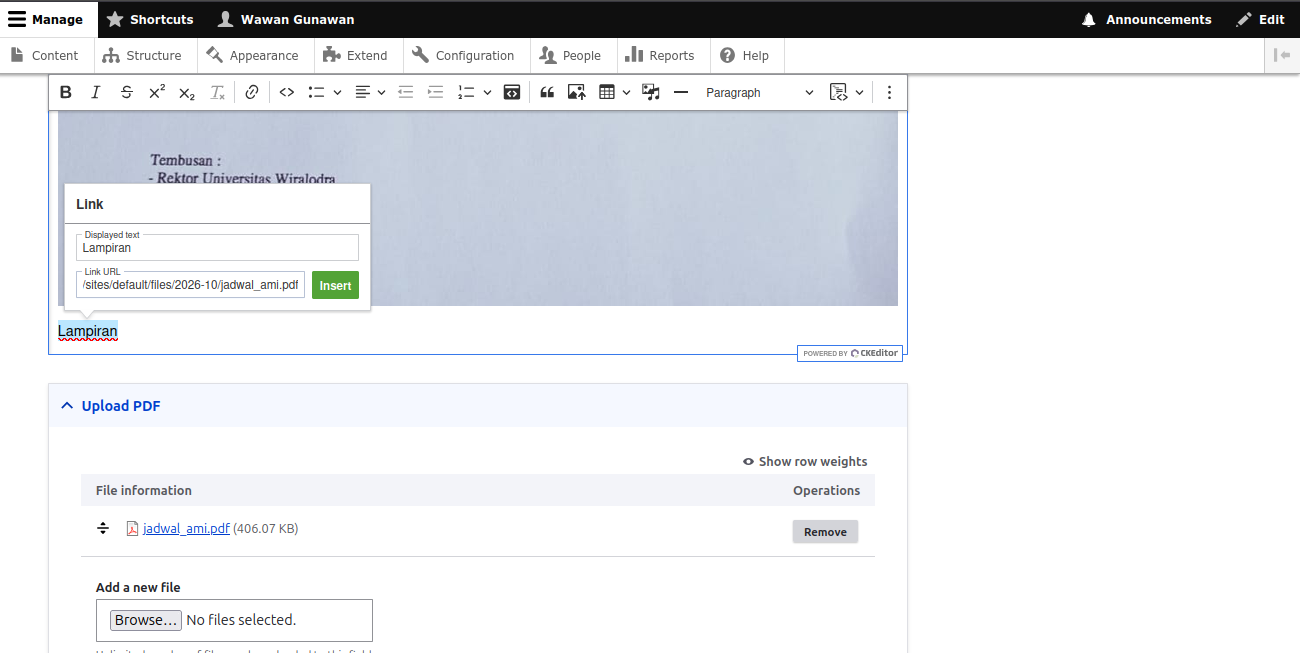
Task: Toggle the toolbar orientation arrow
Action: tap(1282, 56)
